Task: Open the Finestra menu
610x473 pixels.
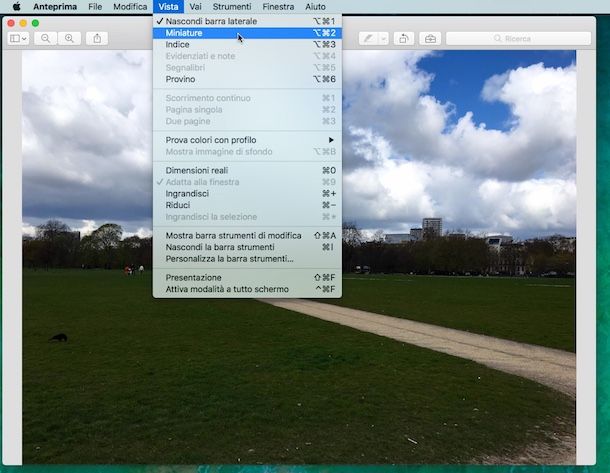Action: pos(278,7)
